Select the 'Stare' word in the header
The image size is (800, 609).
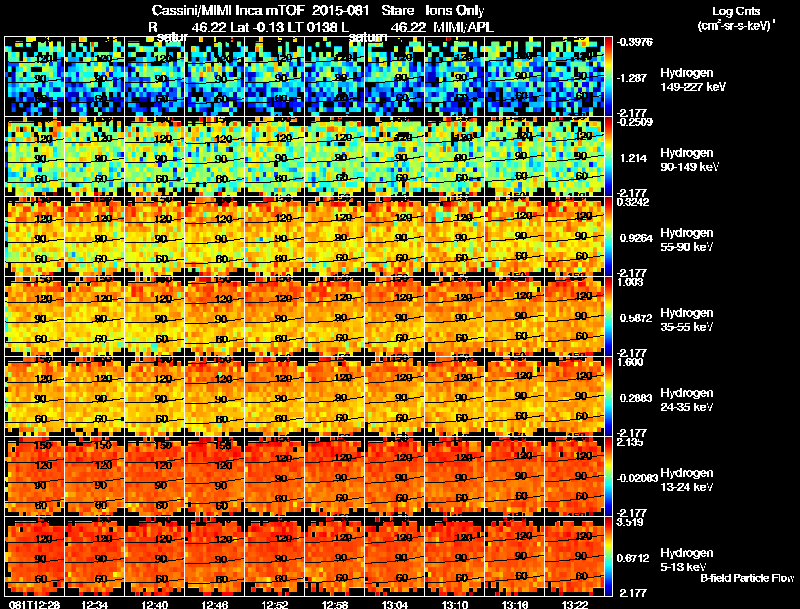coord(397,11)
